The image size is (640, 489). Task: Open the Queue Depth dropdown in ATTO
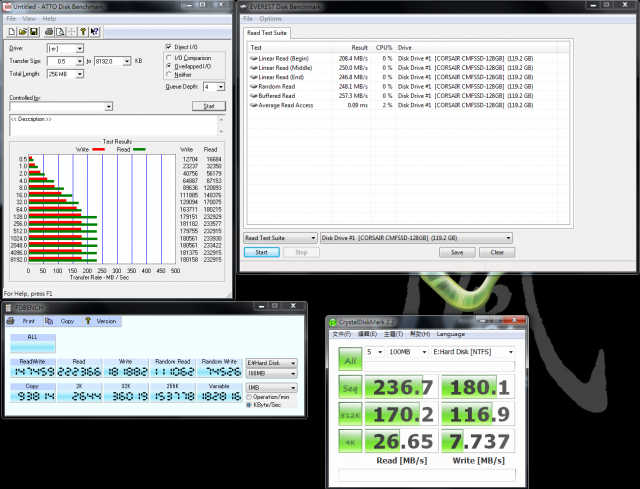pos(221,87)
